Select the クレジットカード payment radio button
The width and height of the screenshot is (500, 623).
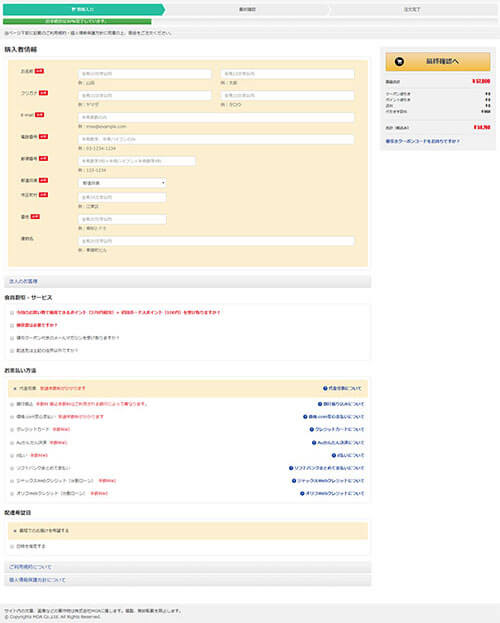click(x=12, y=430)
